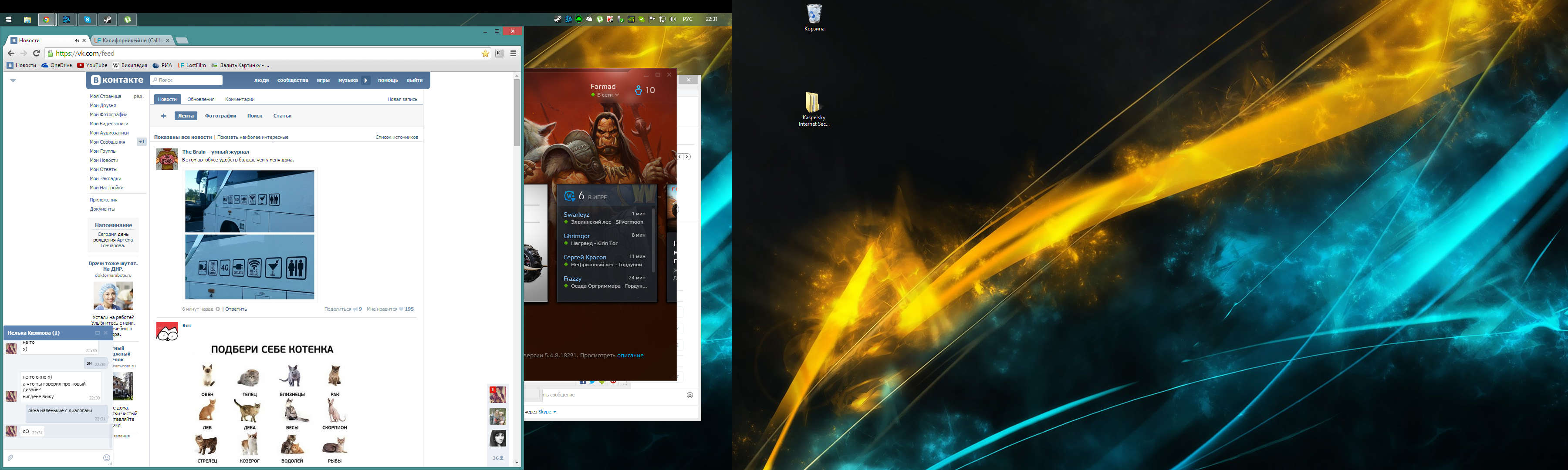The image size is (1568, 470).
Task: Select the Фотографии feed tab
Action: click(220, 116)
